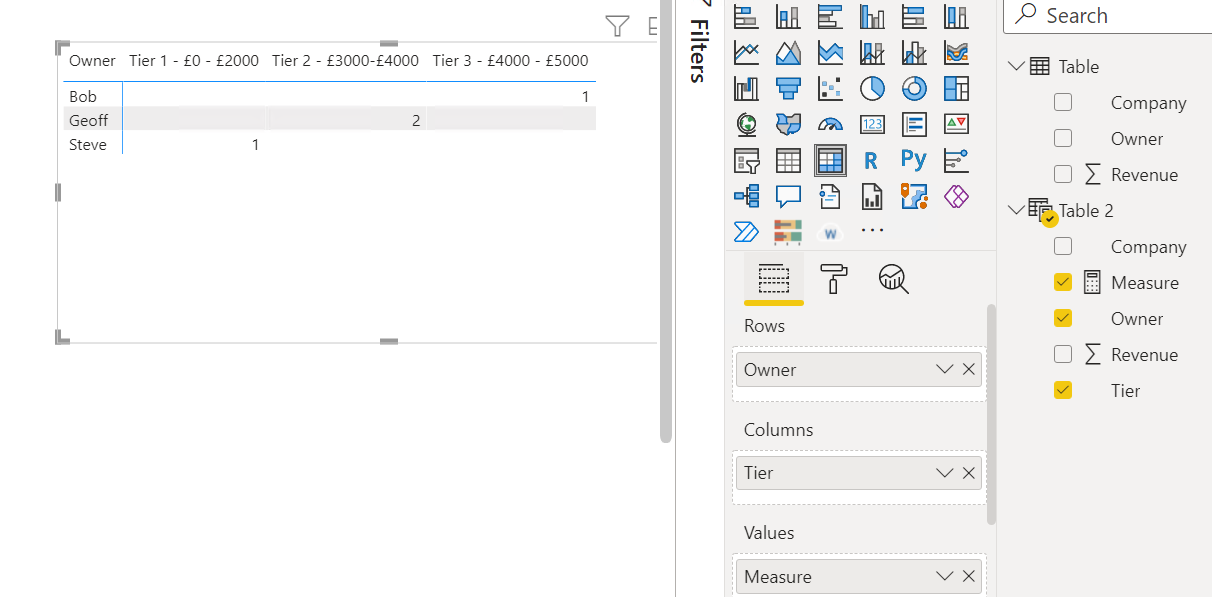Check Company under Table 2
This screenshot has height=597, width=1212.
coord(1063,246)
